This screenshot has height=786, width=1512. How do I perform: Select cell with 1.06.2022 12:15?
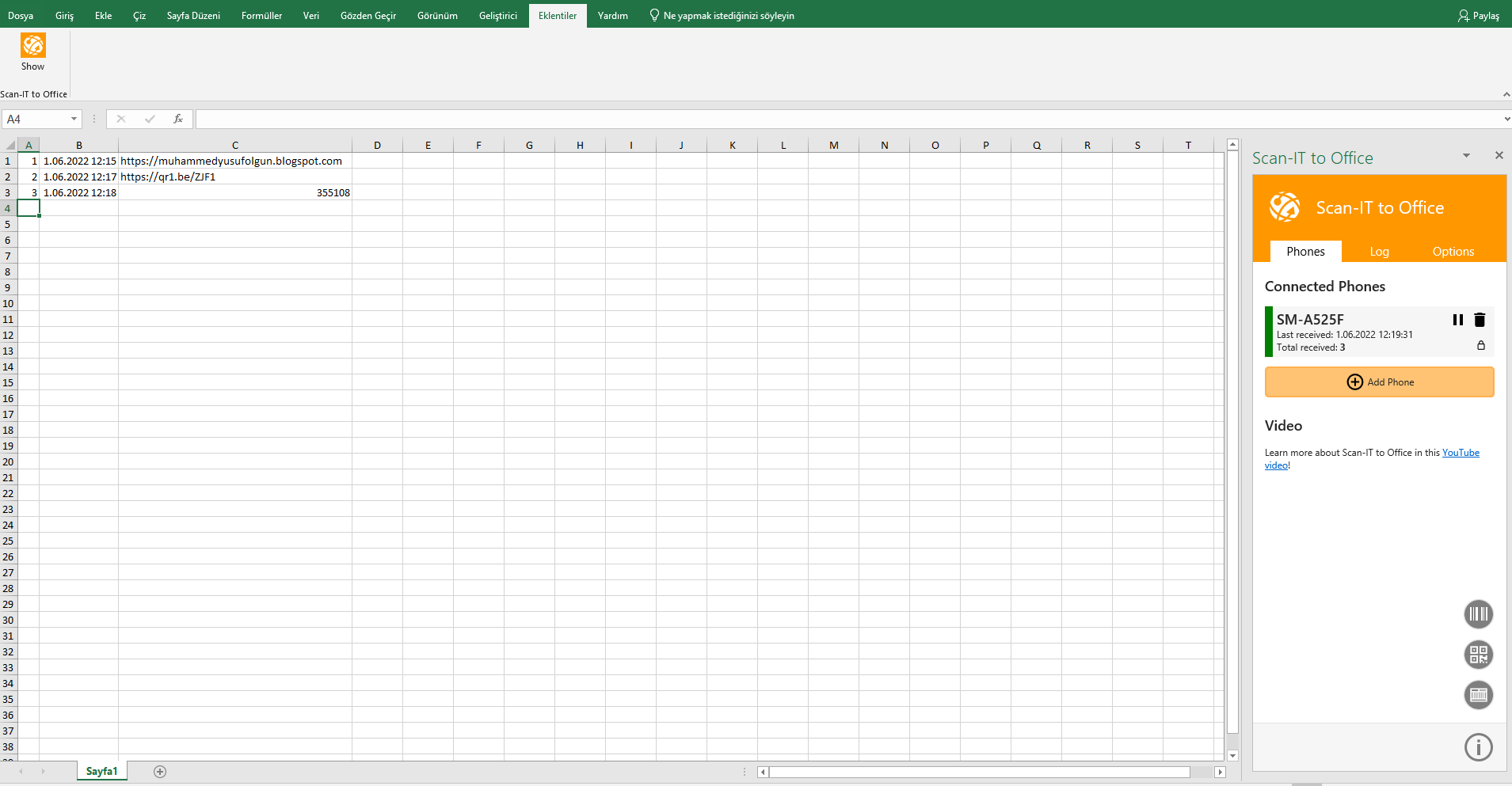click(79, 161)
